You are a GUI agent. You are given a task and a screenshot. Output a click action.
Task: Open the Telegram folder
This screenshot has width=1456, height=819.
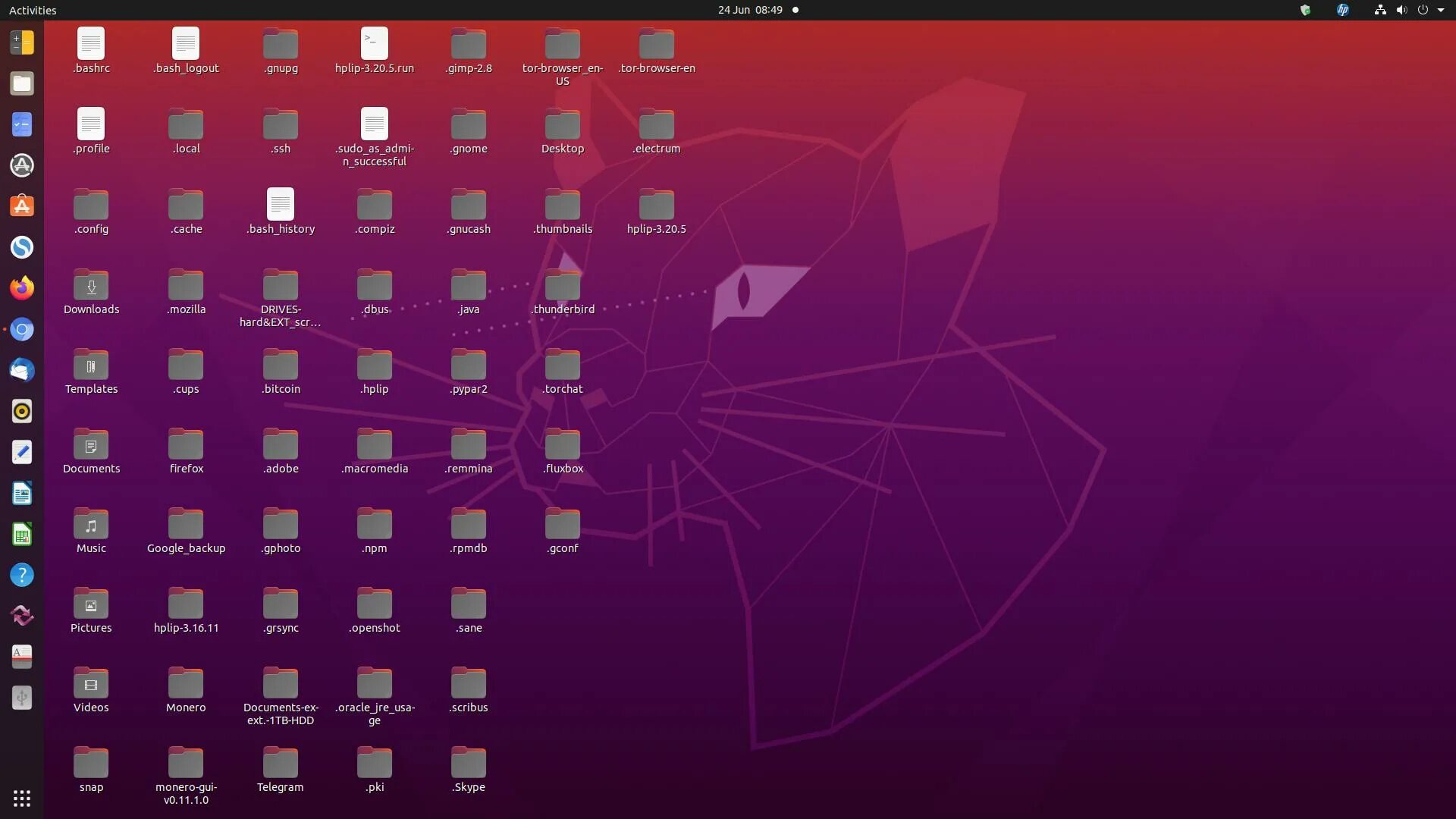(280, 764)
